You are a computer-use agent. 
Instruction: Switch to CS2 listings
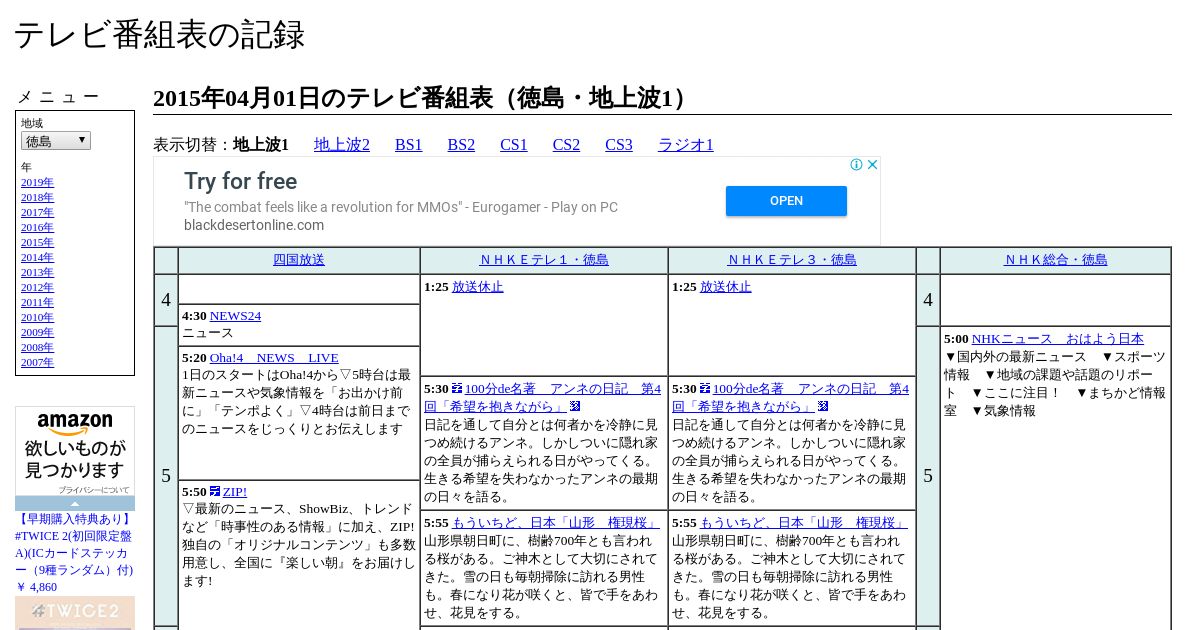[566, 145]
